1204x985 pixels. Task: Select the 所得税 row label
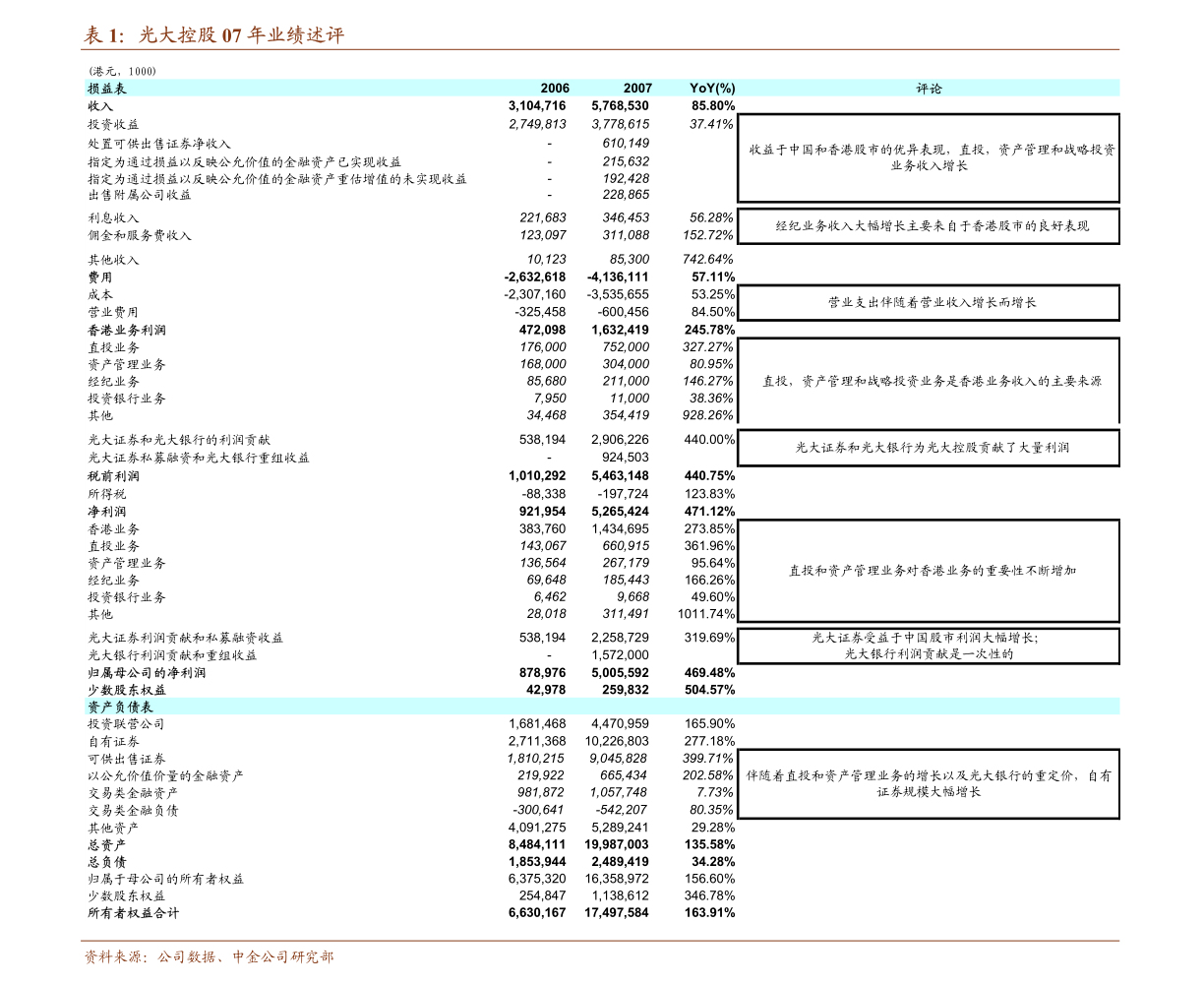pyautogui.click(x=107, y=495)
